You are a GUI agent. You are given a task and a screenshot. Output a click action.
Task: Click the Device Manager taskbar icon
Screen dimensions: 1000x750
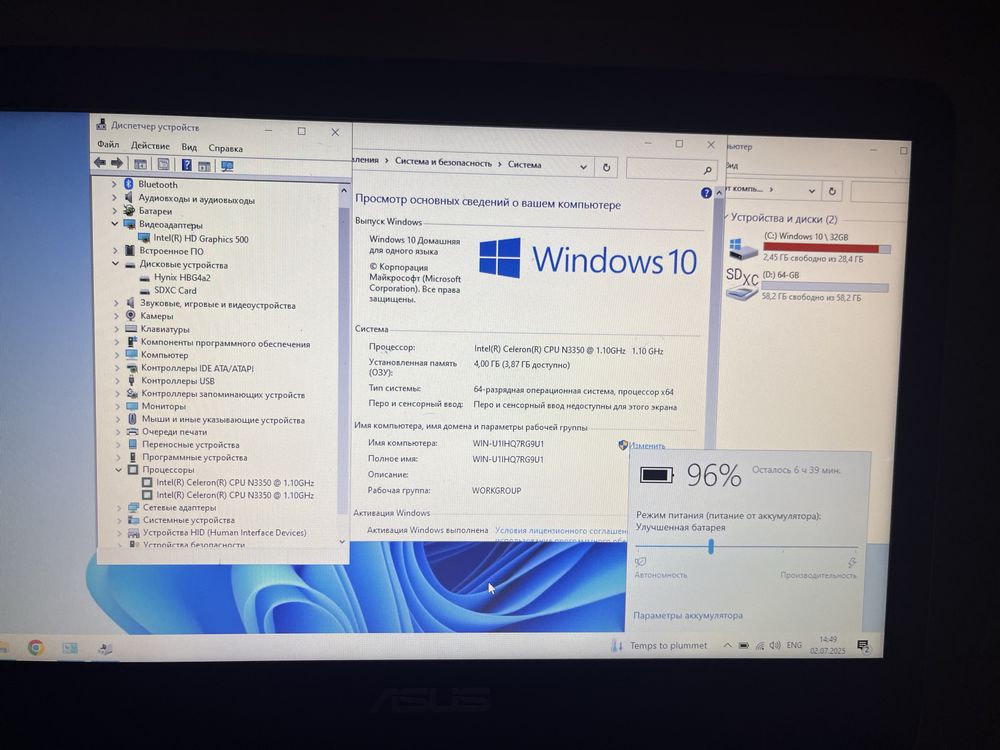click(105, 649)
